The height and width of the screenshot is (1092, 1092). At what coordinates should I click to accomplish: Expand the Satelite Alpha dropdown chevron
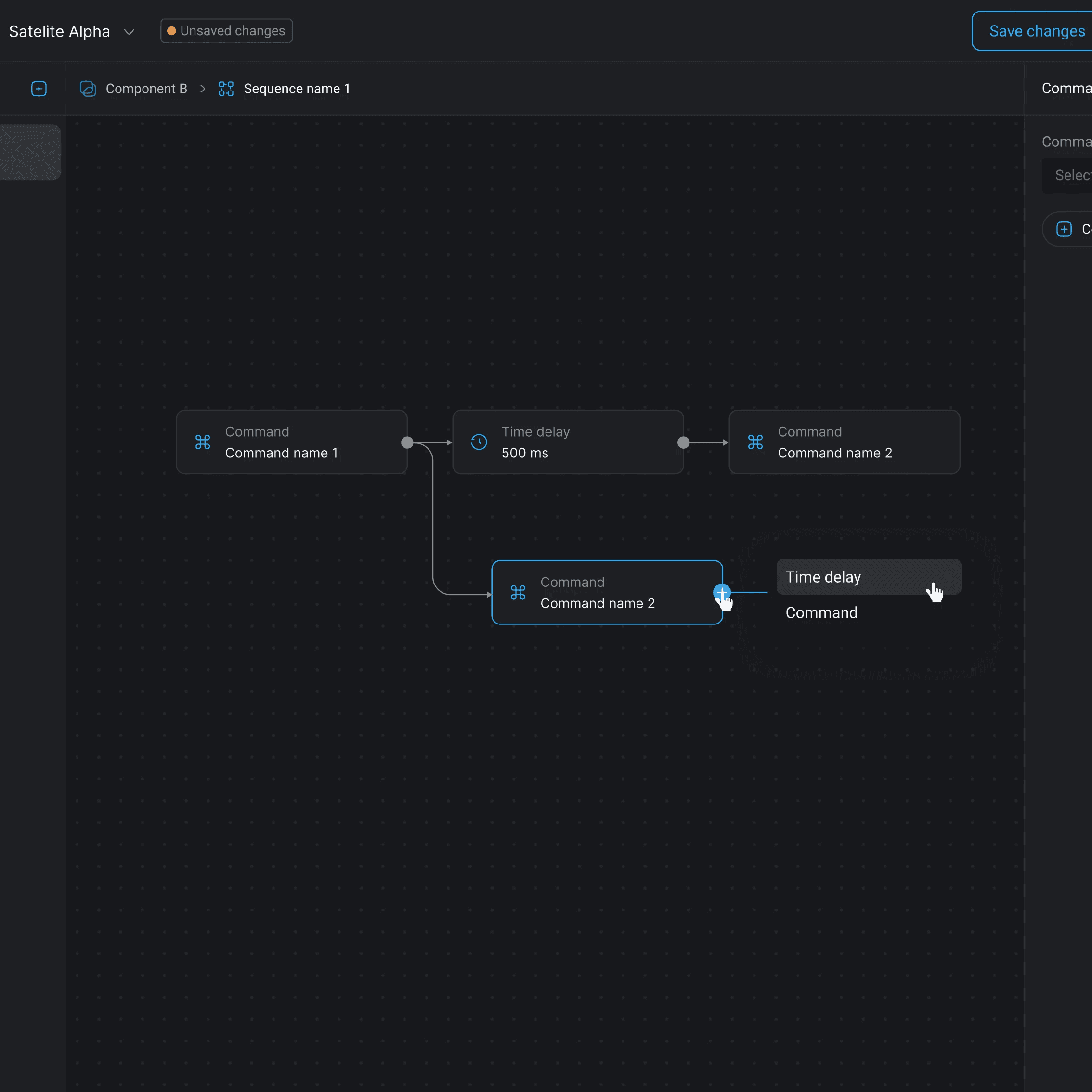click(129, 32)
